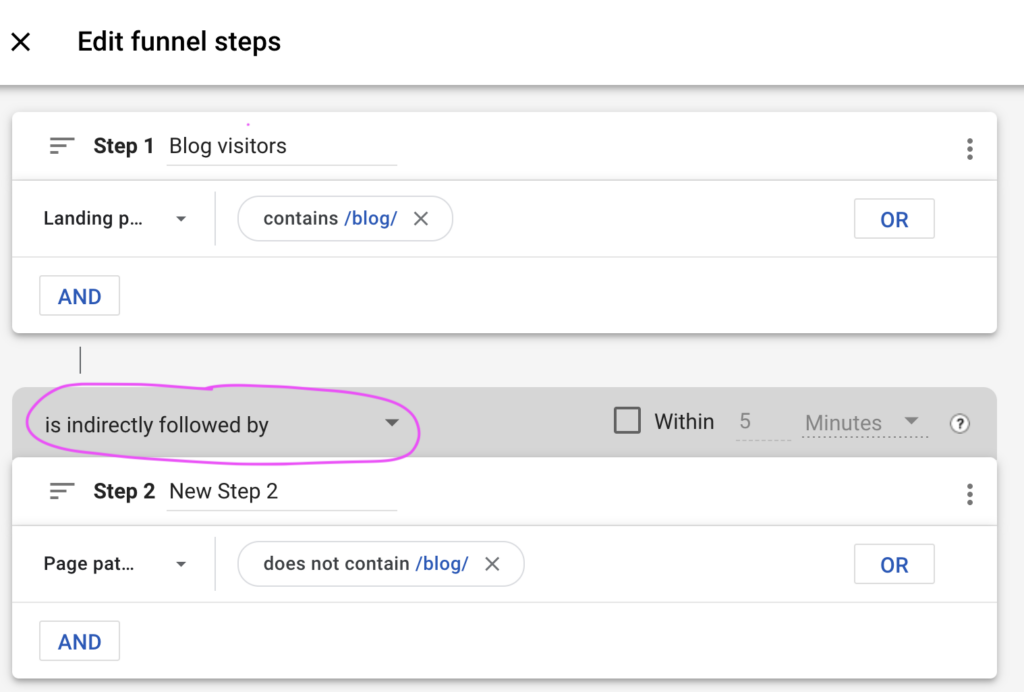Close the Edit funnel steps panel

[x=21, y=41]
